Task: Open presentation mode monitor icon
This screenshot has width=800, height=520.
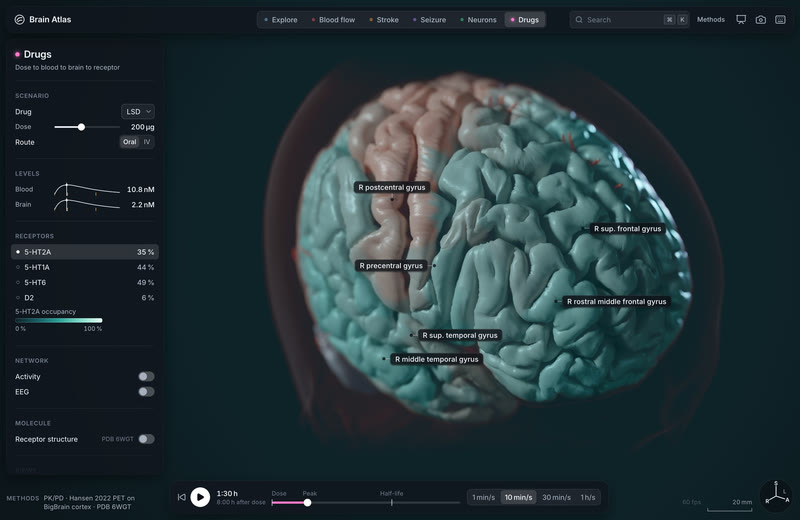Action: tap(741, 19)
